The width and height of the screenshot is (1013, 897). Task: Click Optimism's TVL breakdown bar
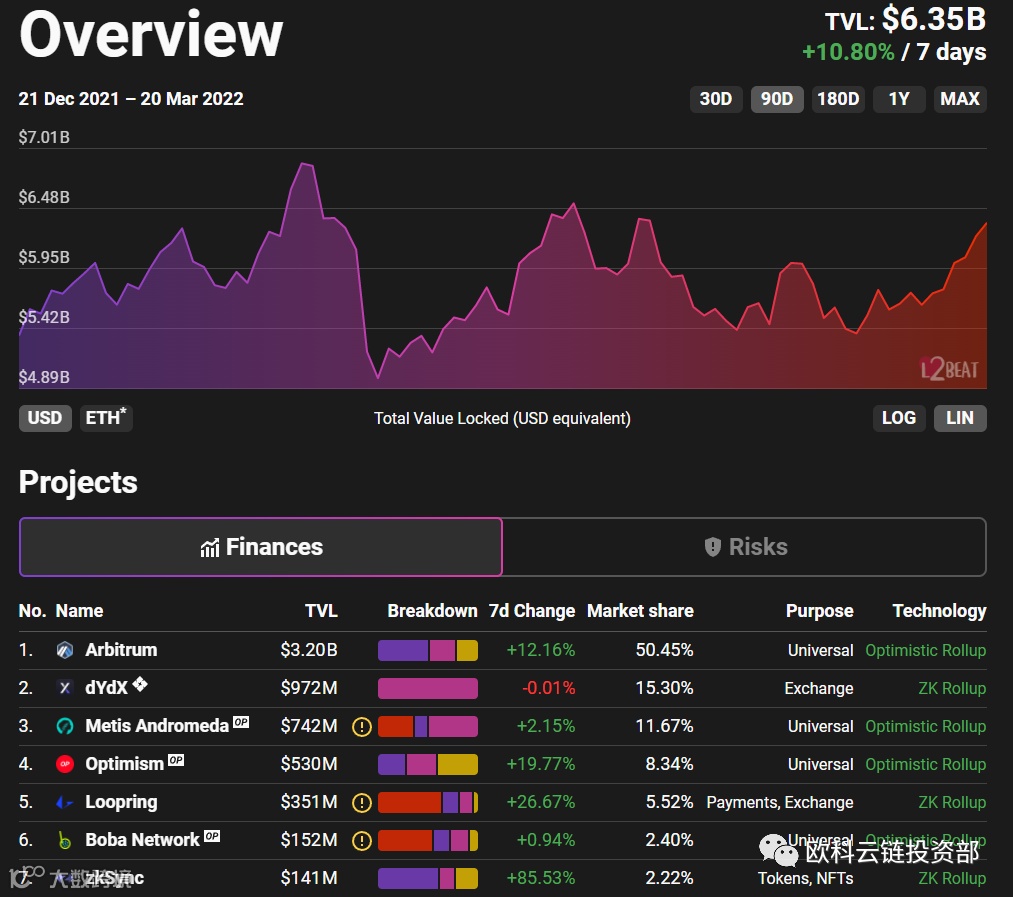pyautogui.click(x=428, y=765)
